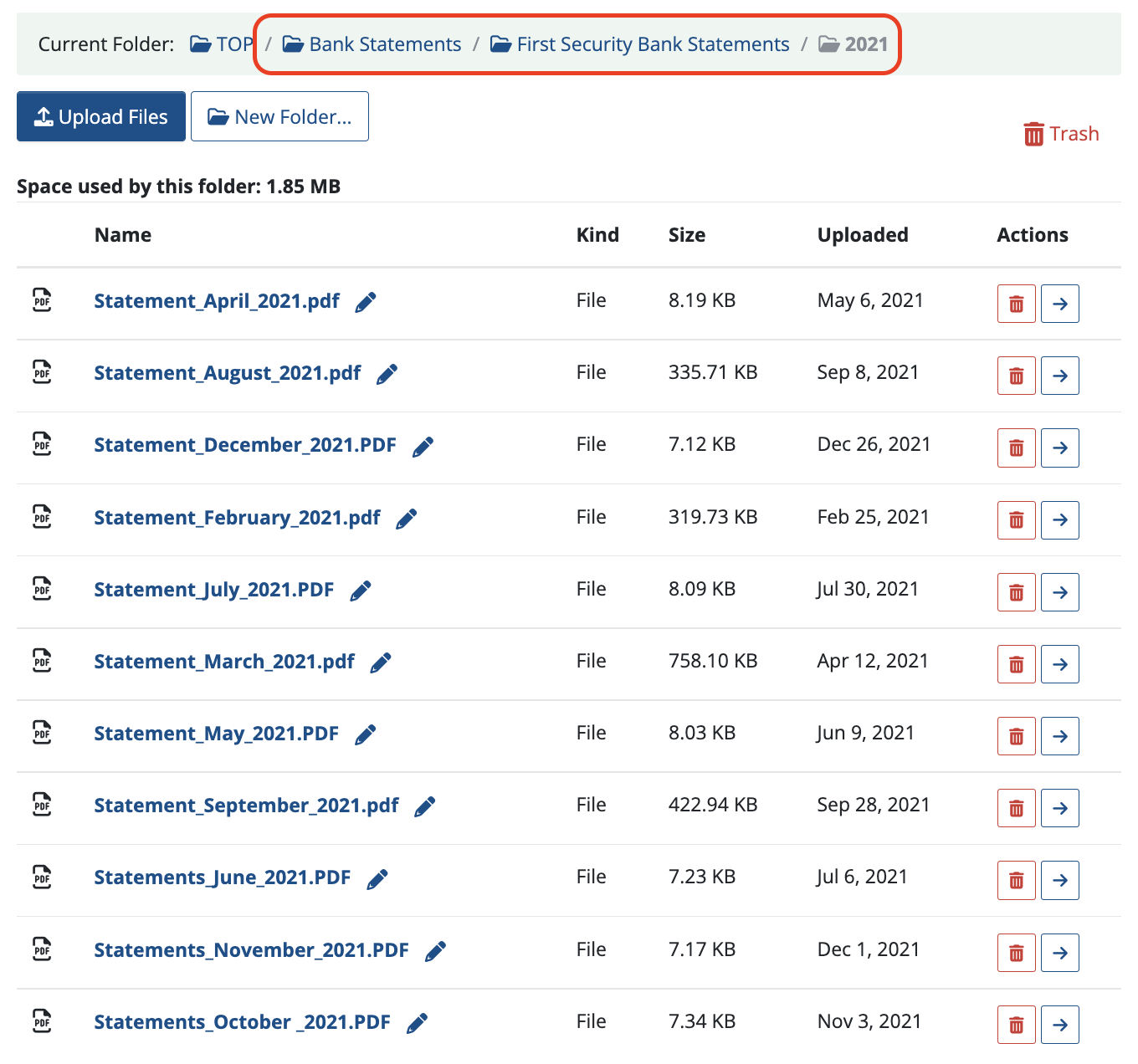Image resolution: width=1138 pixels, height=1064 pixels.
Task: Move Statement_May_2021.PDF using arrow button
Action: (1060, 736)
